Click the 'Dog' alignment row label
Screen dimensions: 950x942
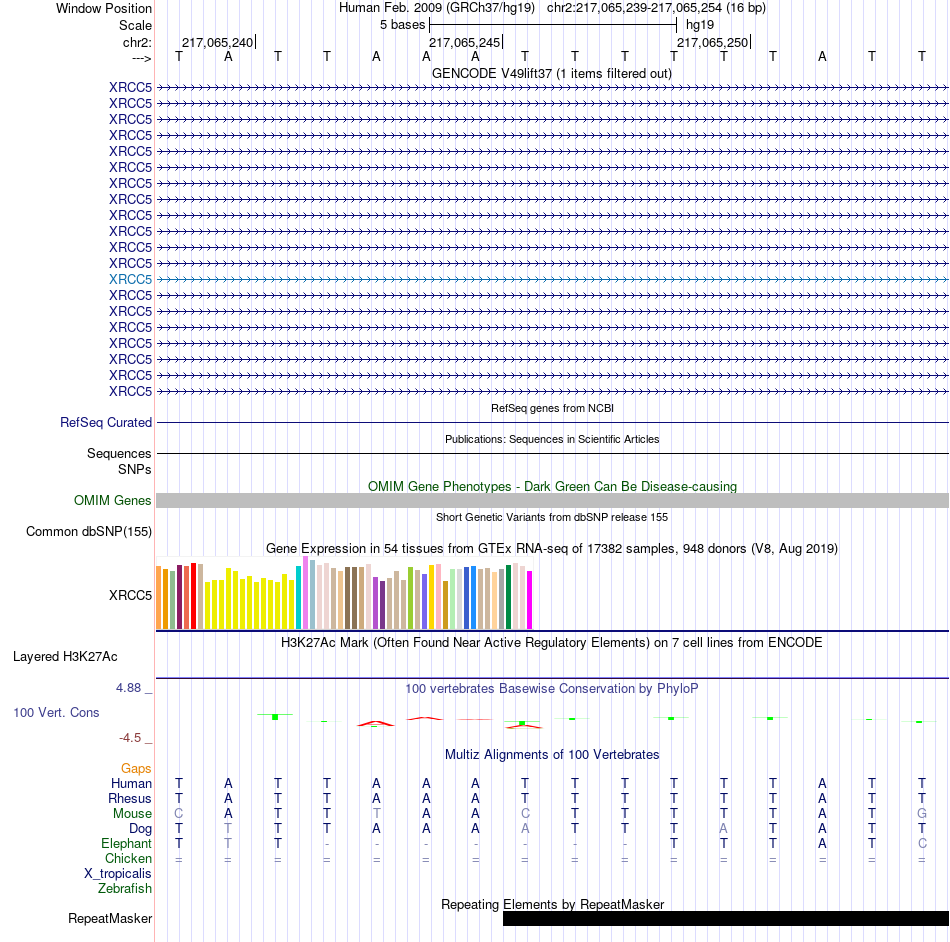(x=140, y=829)
